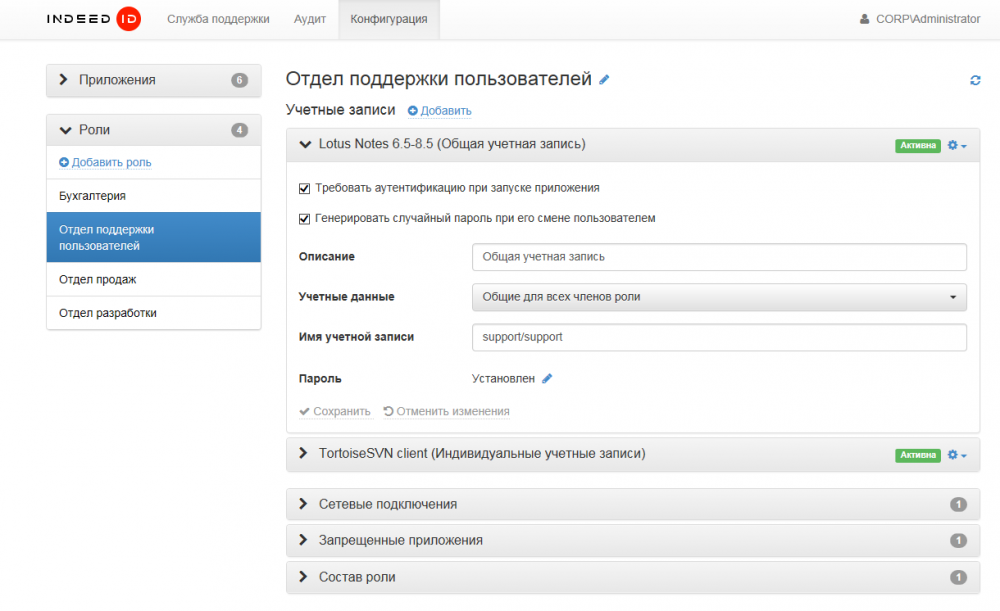1000x611 pixels.
Task: Uncheck generate random password checkbox
Action: (x=305, y=218)
